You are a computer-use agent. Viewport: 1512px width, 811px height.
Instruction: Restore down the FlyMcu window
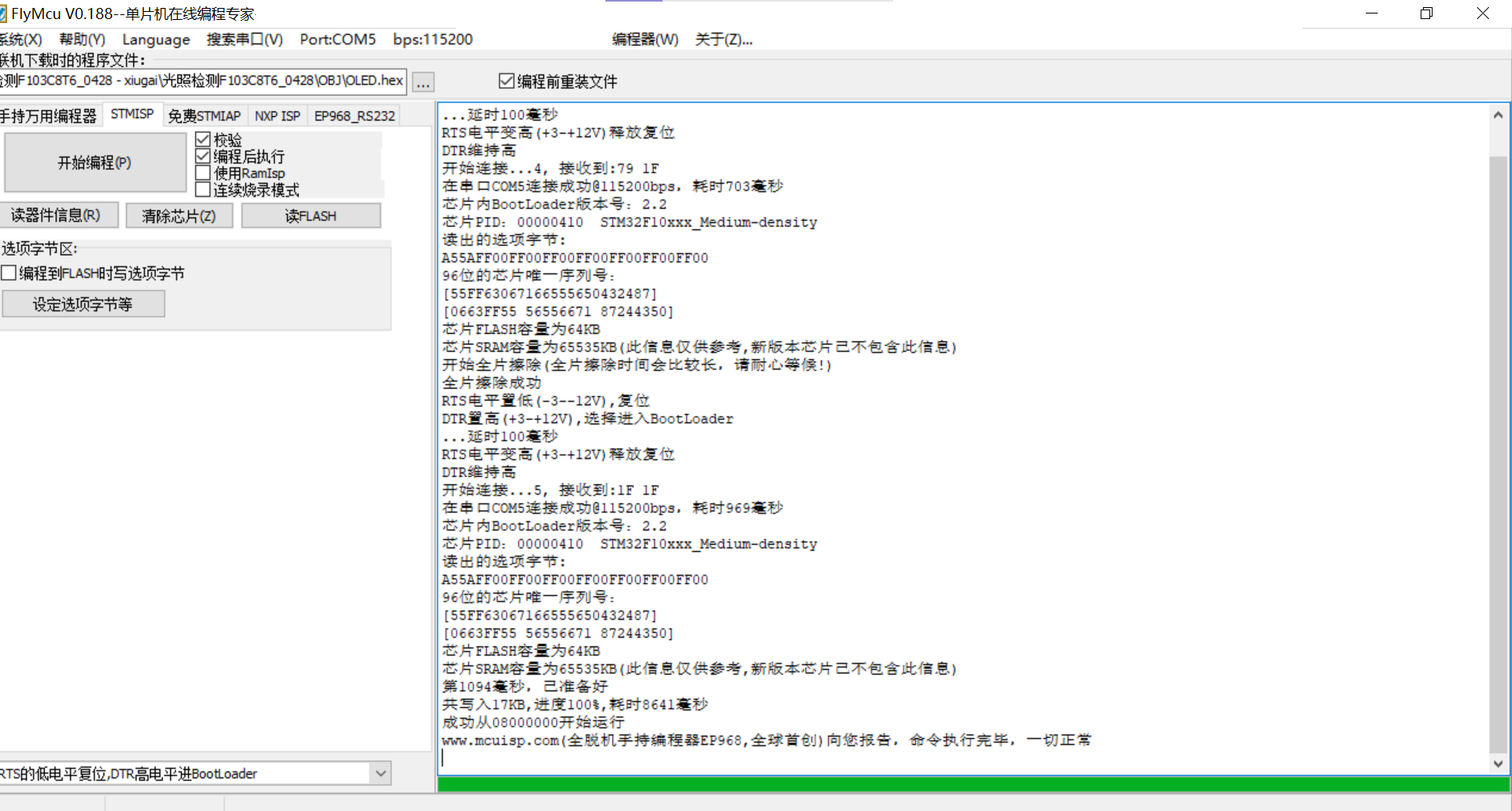point(1427,14)
